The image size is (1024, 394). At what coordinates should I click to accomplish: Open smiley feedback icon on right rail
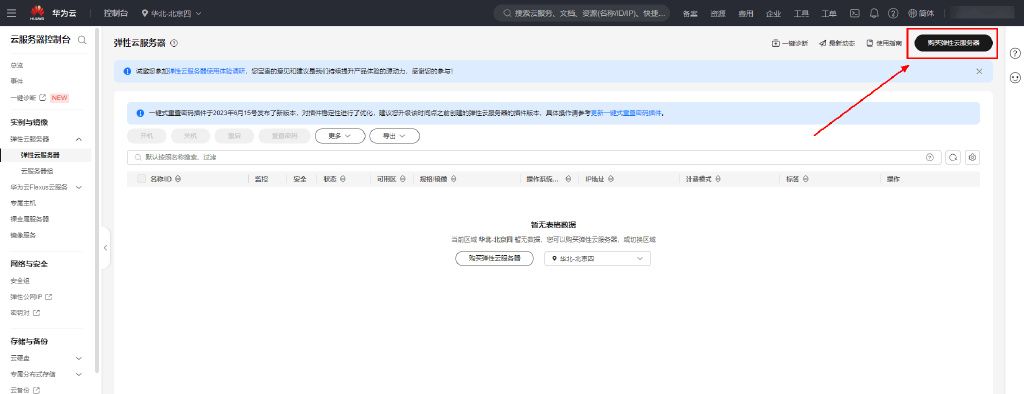click(1015, 78)
